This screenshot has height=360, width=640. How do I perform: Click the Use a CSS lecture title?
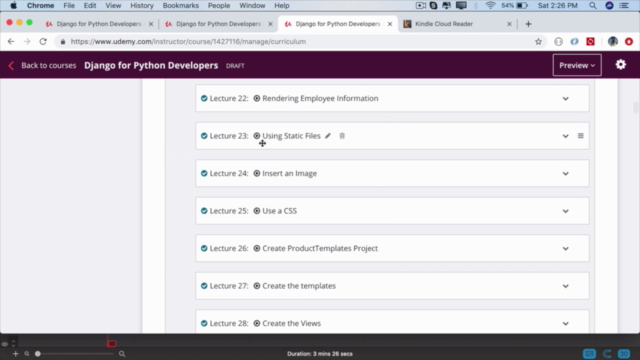pos(280,211)
